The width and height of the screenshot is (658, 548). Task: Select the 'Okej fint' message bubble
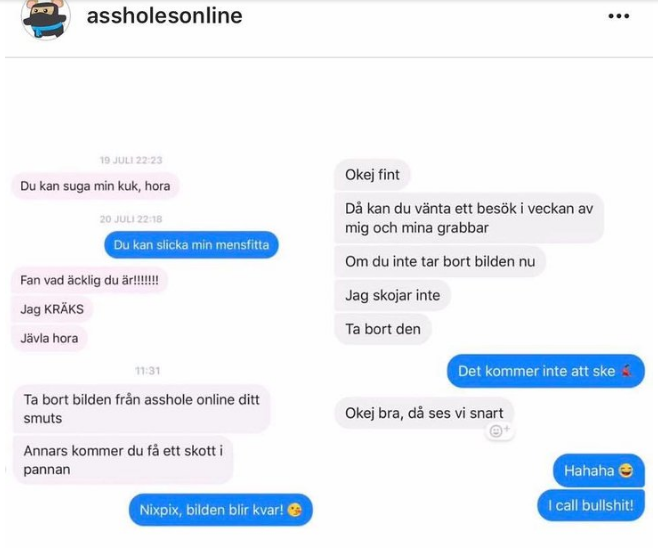[372, 175]
